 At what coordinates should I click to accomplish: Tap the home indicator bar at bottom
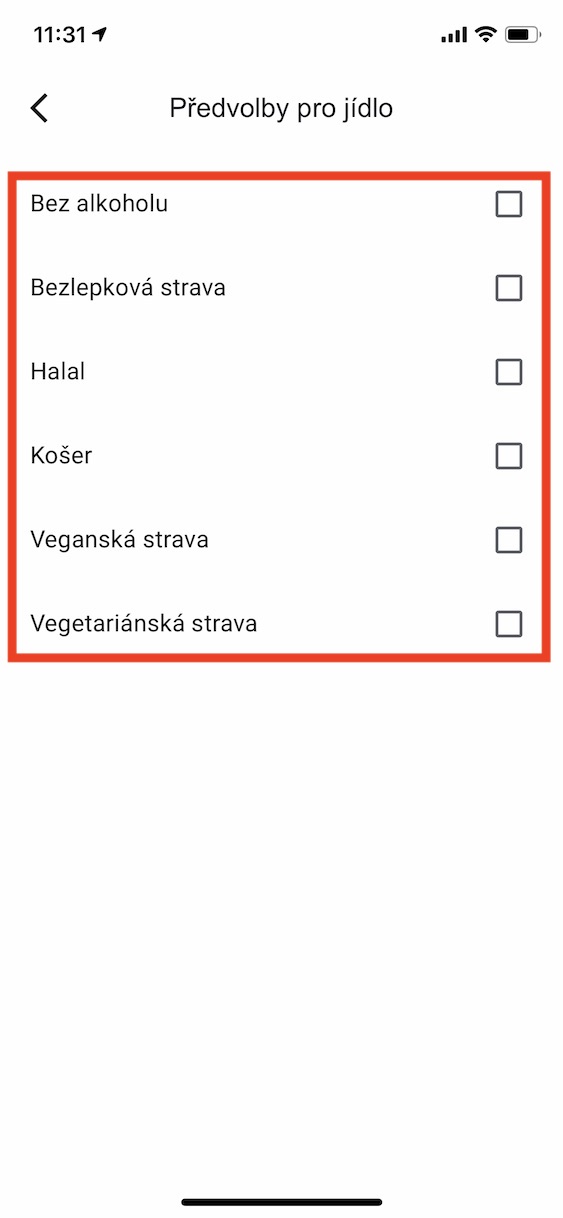point(281,1201)
